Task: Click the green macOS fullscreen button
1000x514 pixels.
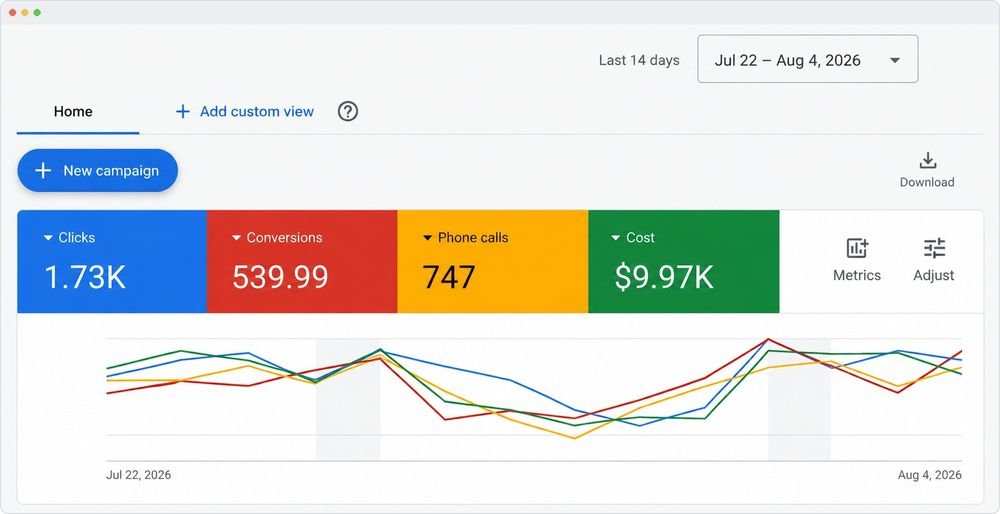Action: tap(37, 12)
